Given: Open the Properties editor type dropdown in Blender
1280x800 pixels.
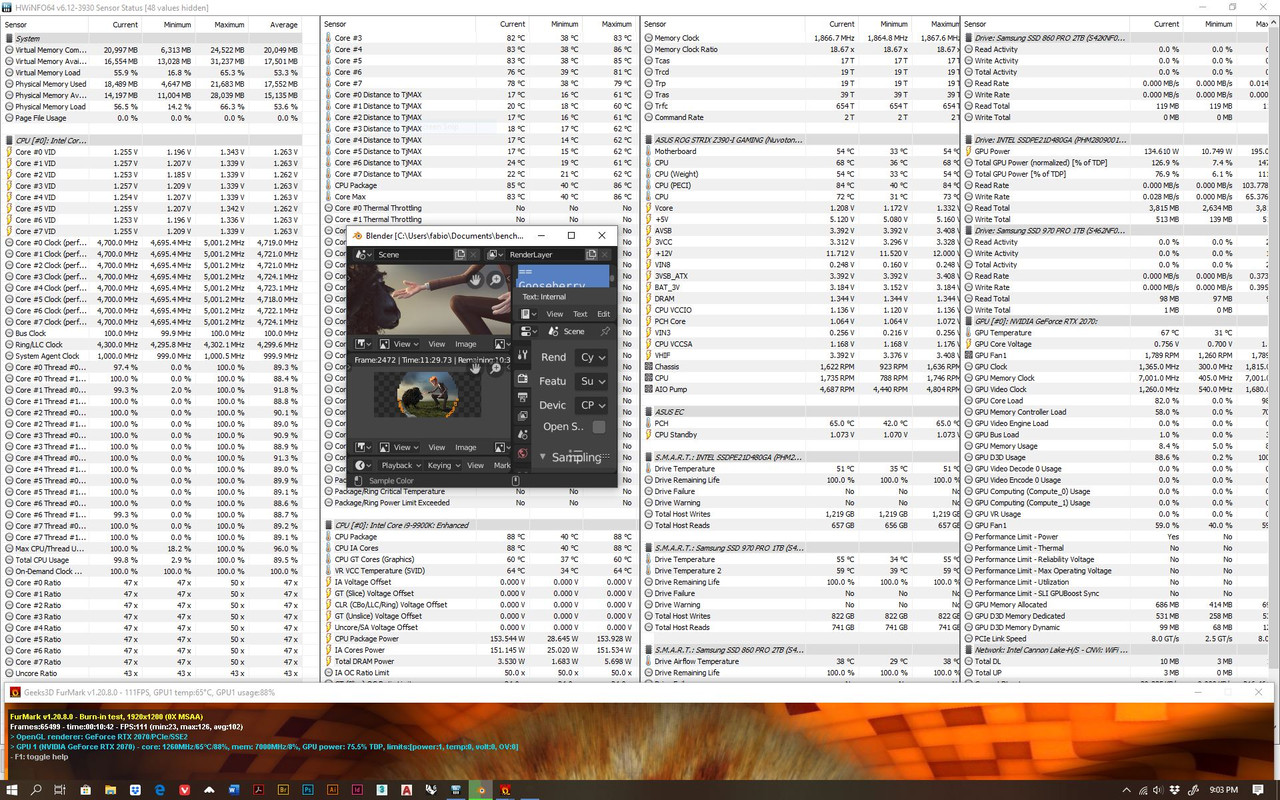Looking at the screenshot, I should click(528, 331).
